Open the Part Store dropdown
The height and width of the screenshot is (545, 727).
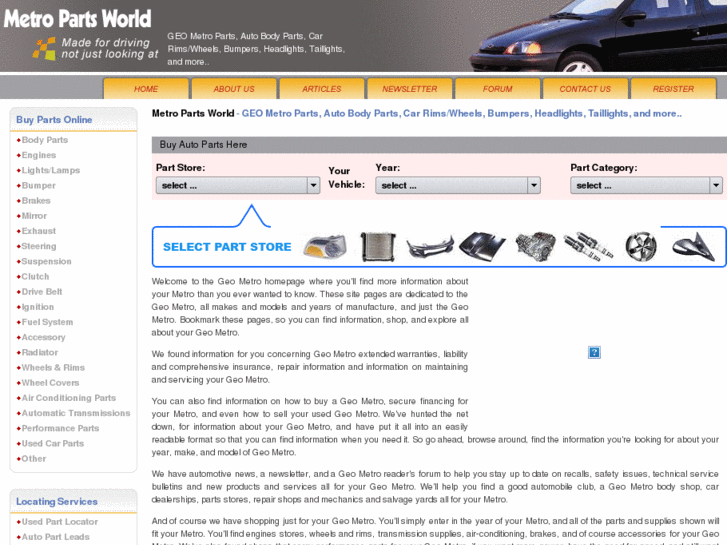pos(238,185)
